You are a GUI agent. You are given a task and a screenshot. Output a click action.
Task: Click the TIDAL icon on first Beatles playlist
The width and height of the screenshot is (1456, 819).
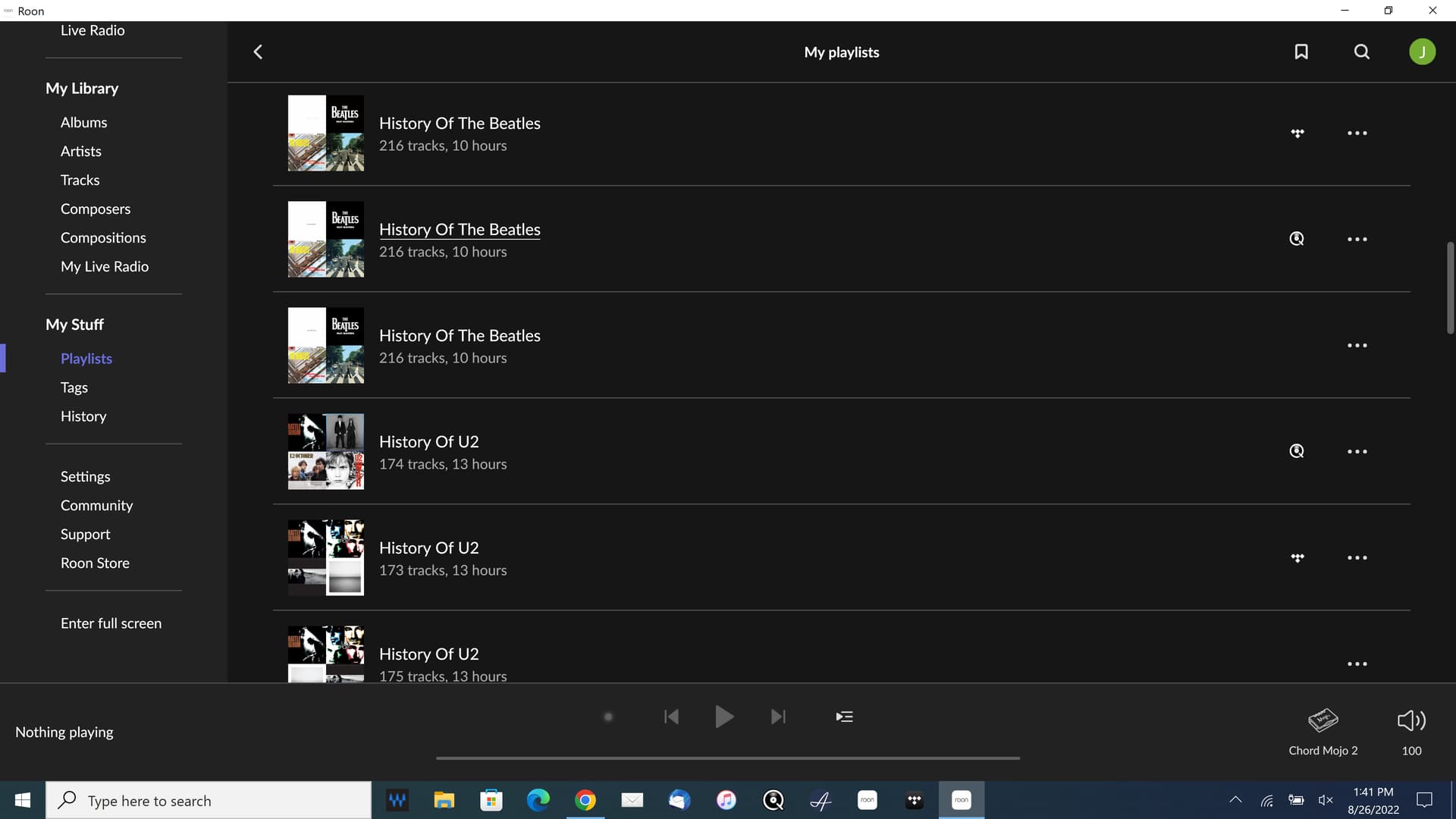tap(1298, 133)
